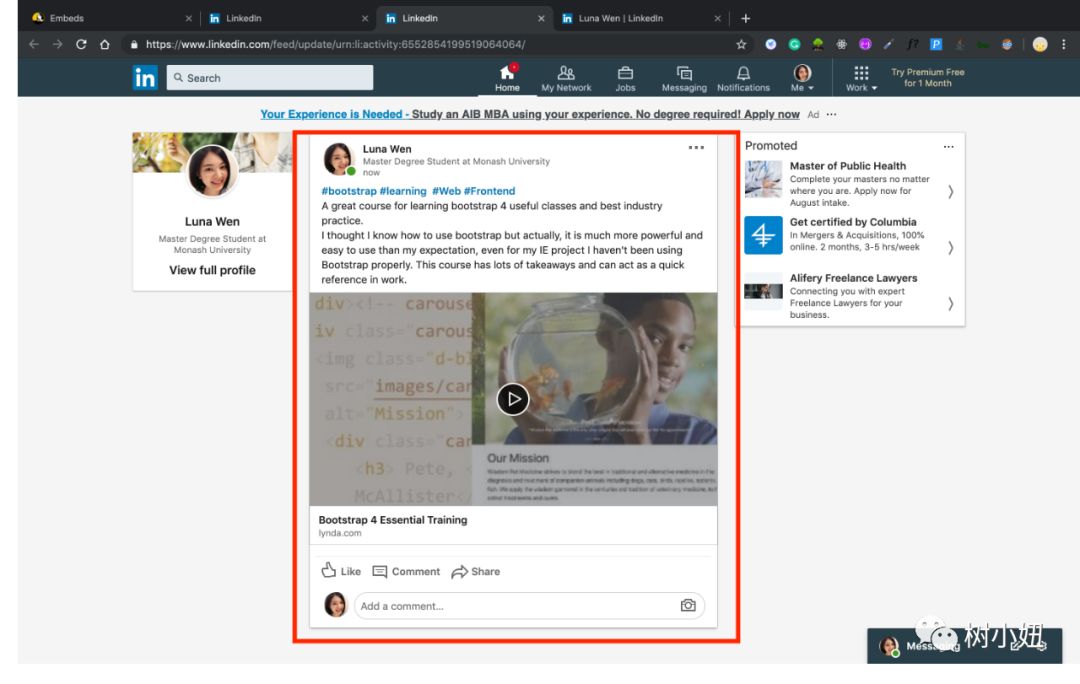
Task: Click the #learning hashtag
Action: pos(403,191)
